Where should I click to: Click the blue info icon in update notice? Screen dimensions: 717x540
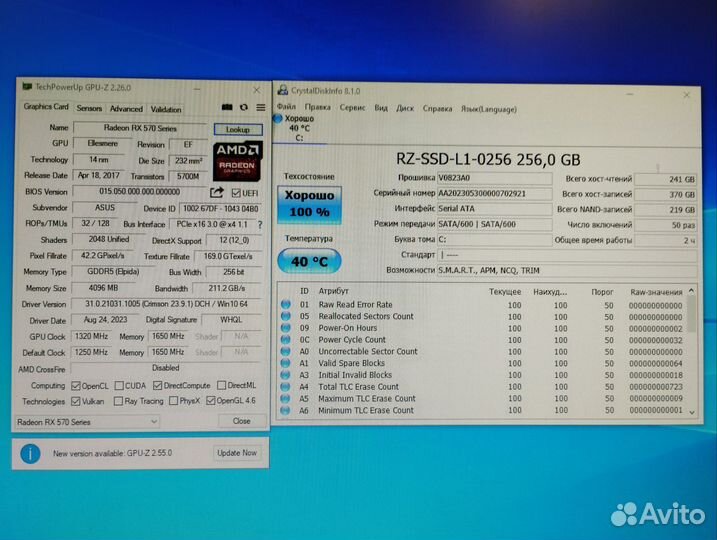tap(30, 454)
